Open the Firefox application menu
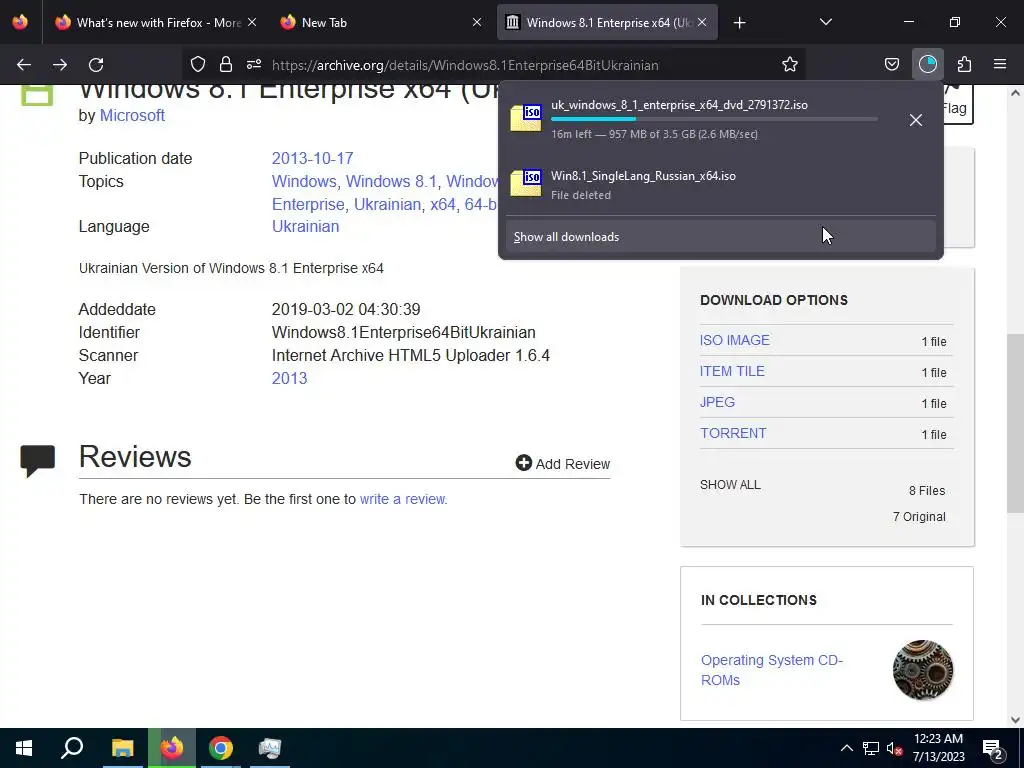 [x=1000, y=65]
